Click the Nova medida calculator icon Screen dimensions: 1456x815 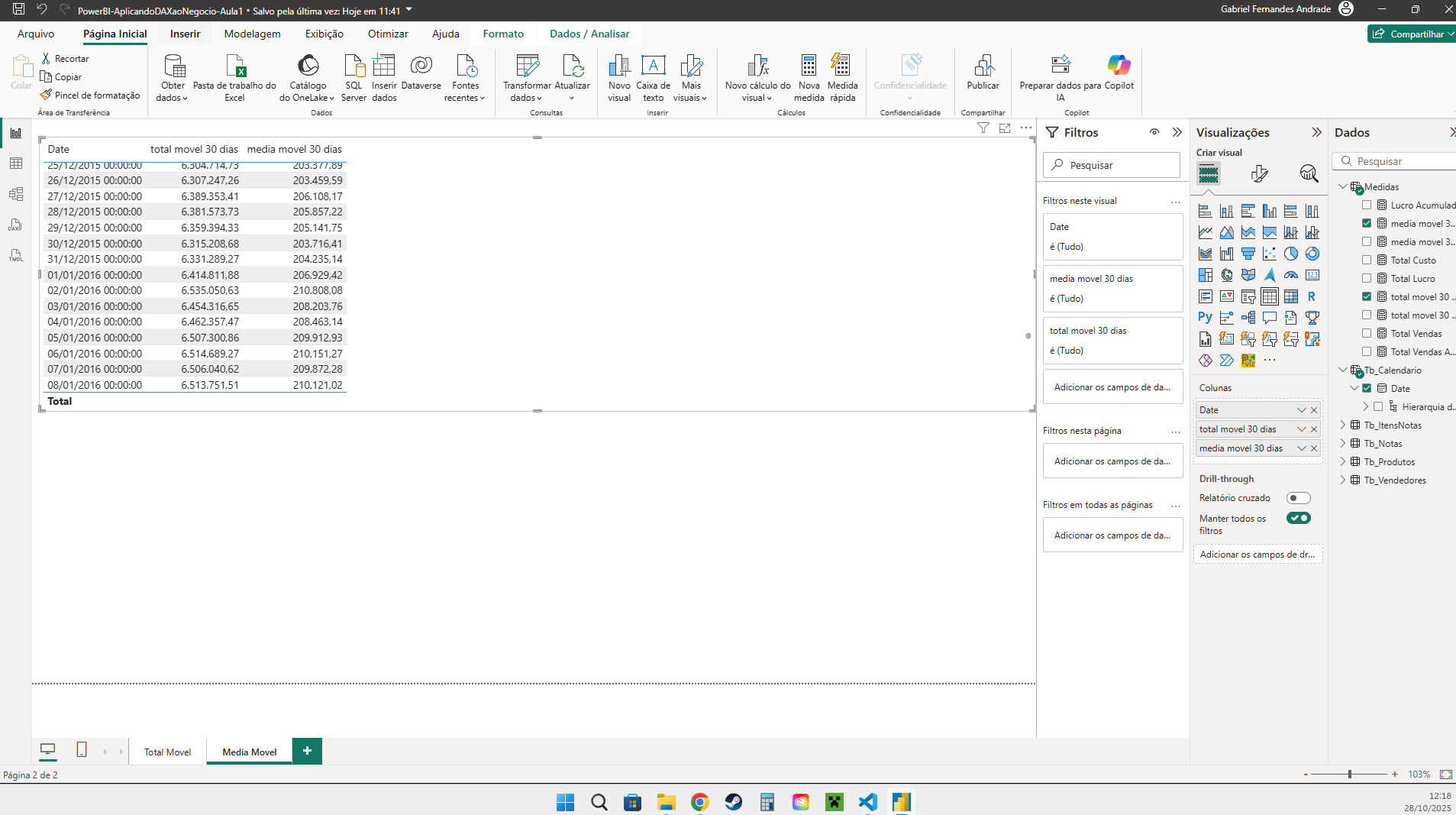coord(809,67)
